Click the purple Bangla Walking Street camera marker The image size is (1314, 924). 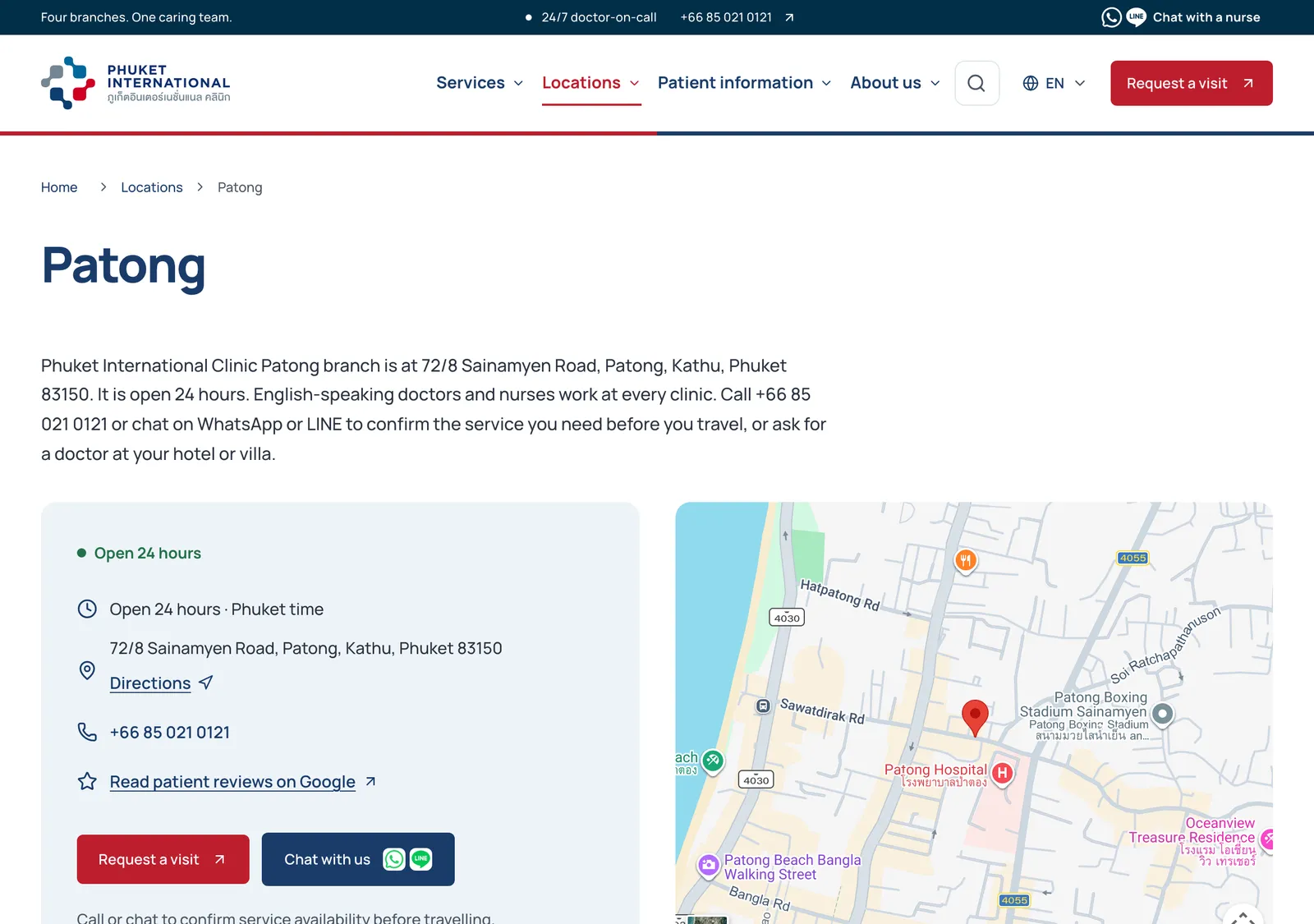tap(708, 866)
